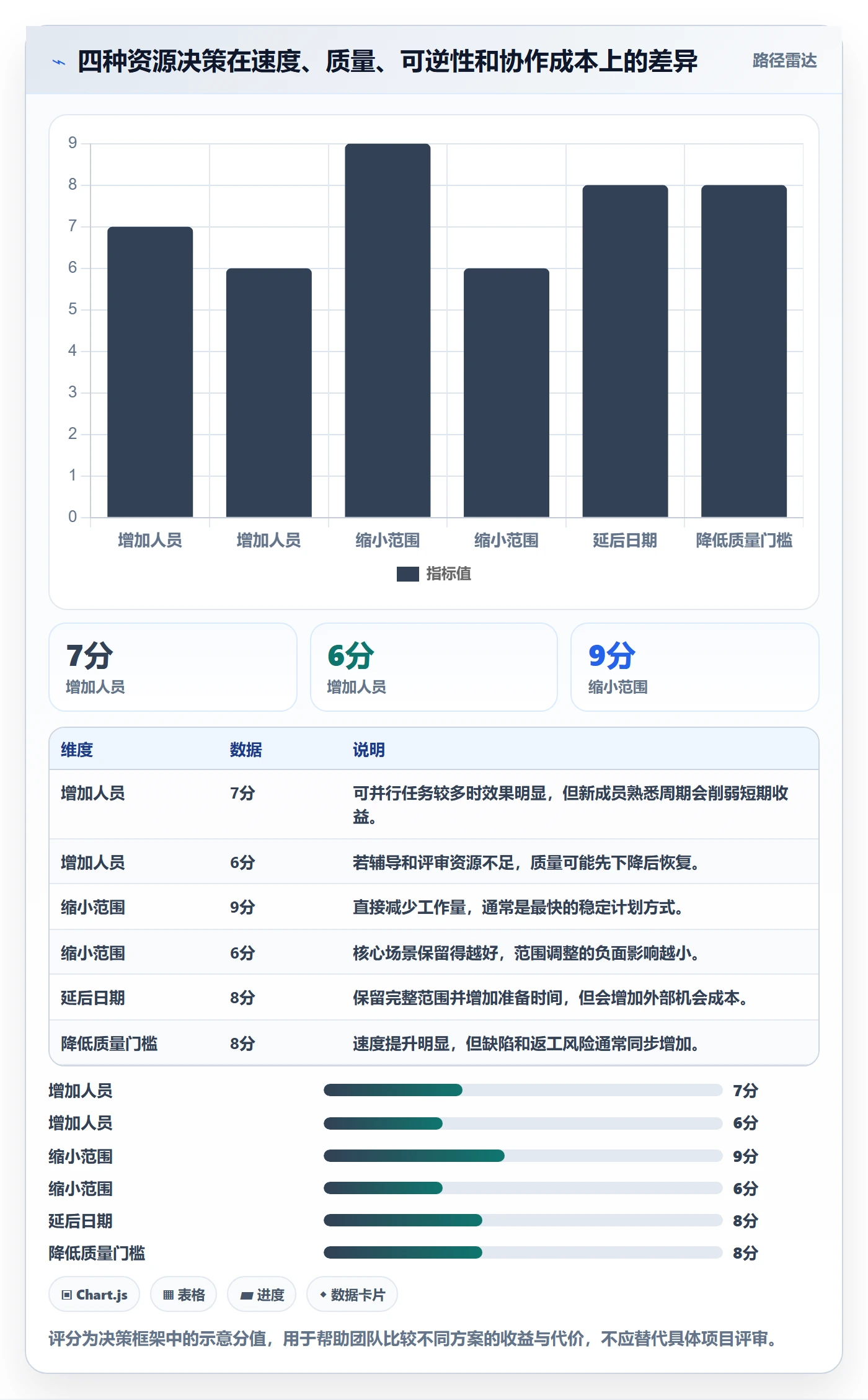
Task: Click 延后日期 label in the progress list
Action: coord(81,1221)
